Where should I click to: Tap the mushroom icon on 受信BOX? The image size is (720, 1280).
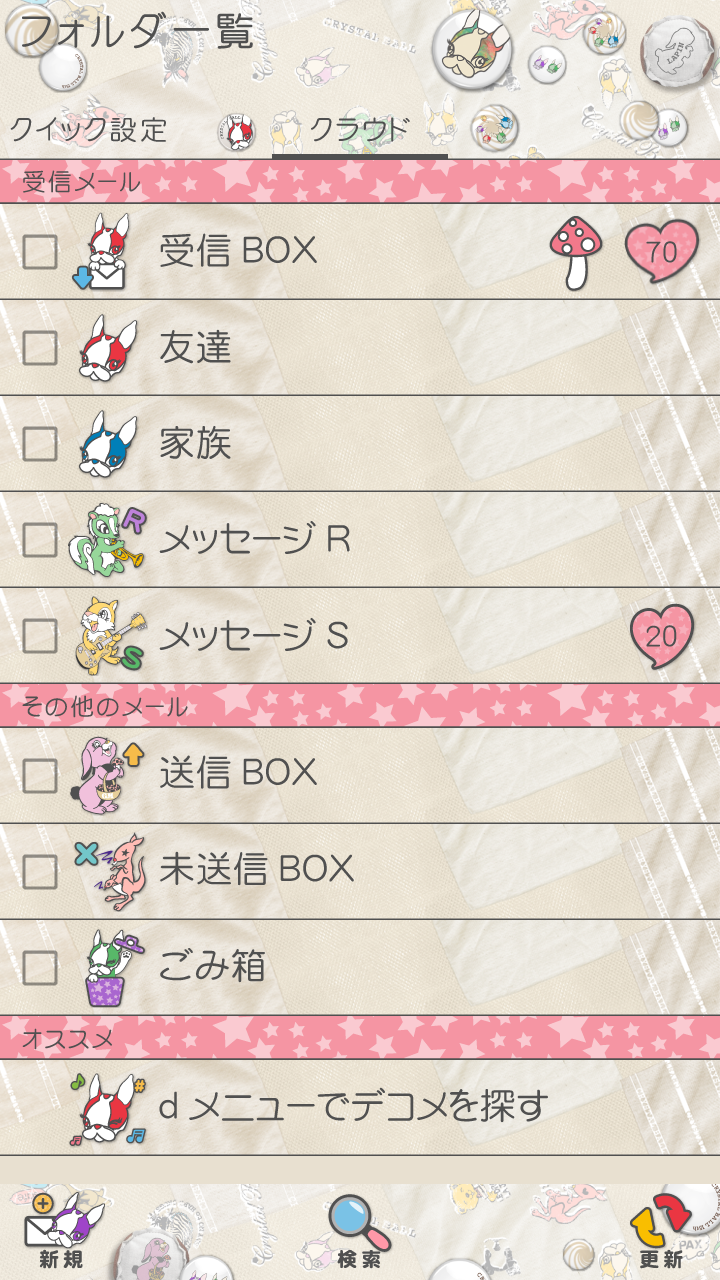point(576,252)
